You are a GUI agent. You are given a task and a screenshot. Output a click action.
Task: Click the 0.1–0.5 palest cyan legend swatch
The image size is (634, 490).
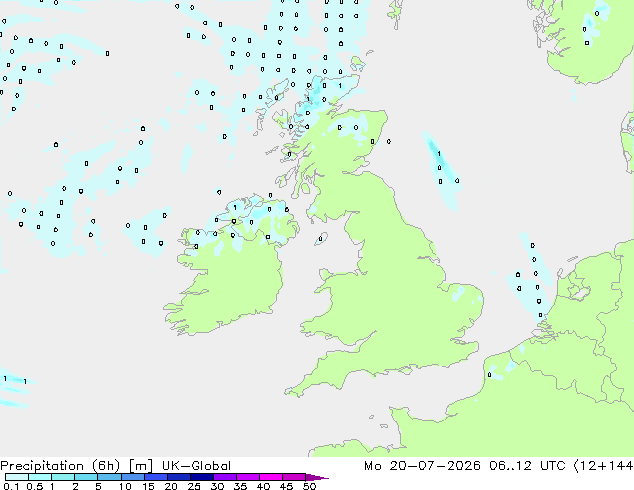pyautogui.click(x=17, y=477)
